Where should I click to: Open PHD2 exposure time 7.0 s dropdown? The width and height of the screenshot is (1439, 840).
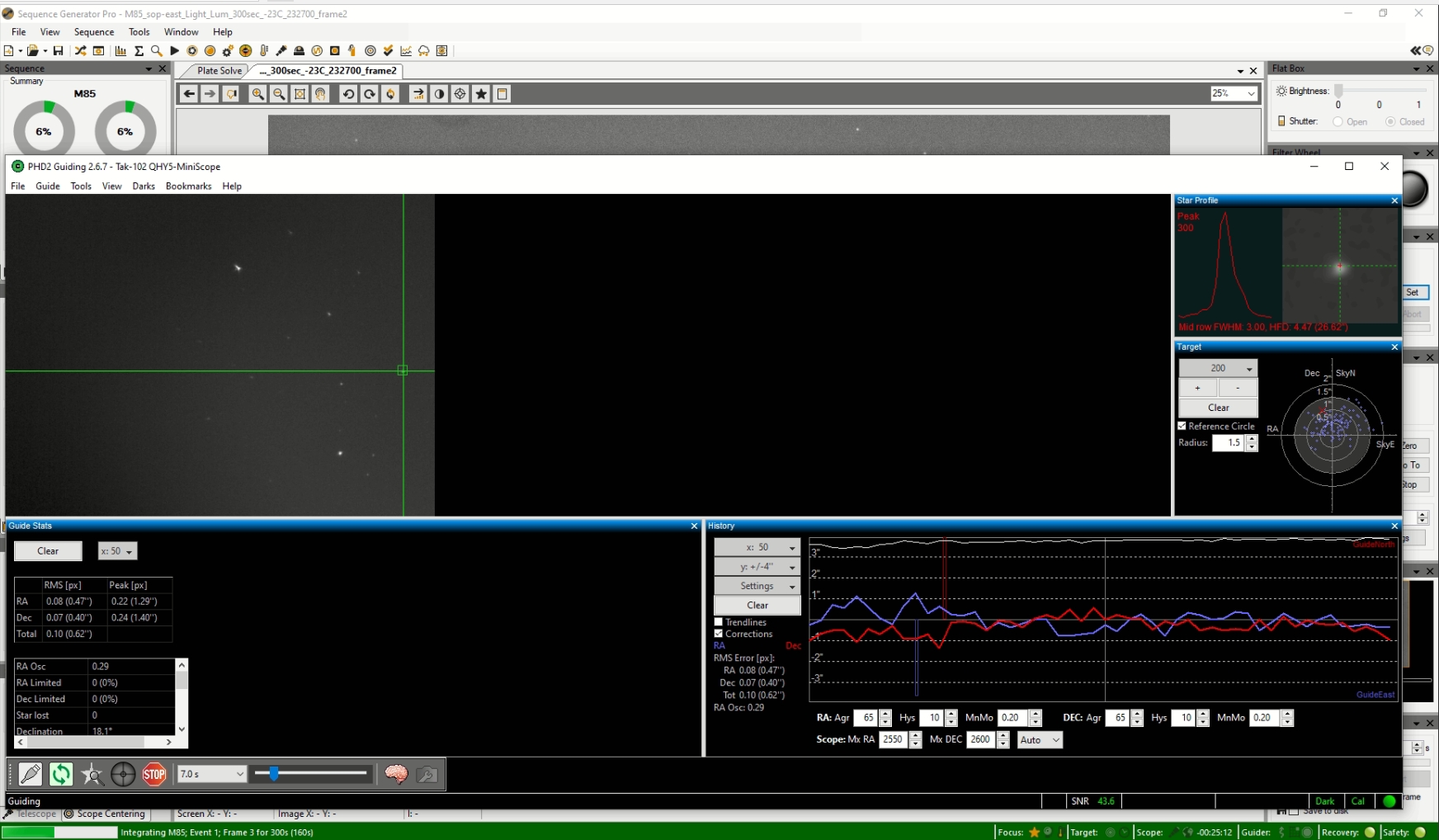(212, 774)
